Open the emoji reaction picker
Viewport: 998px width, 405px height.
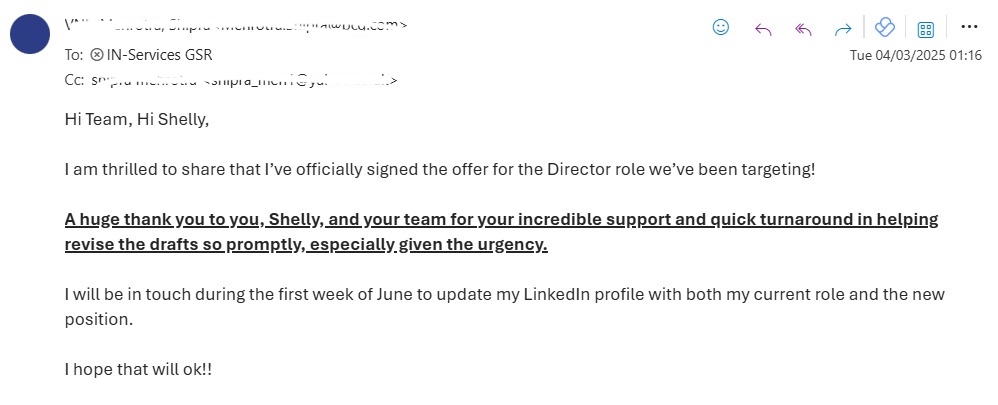[x=721, y=28]
